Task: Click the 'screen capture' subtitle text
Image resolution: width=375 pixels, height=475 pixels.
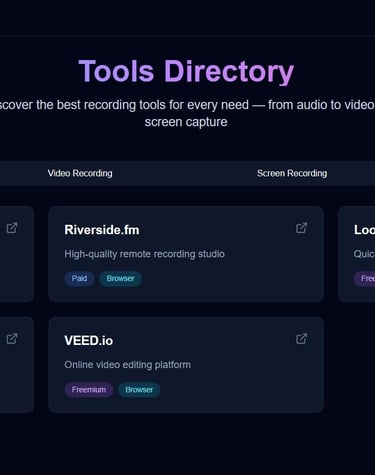Action: [186, 122]
